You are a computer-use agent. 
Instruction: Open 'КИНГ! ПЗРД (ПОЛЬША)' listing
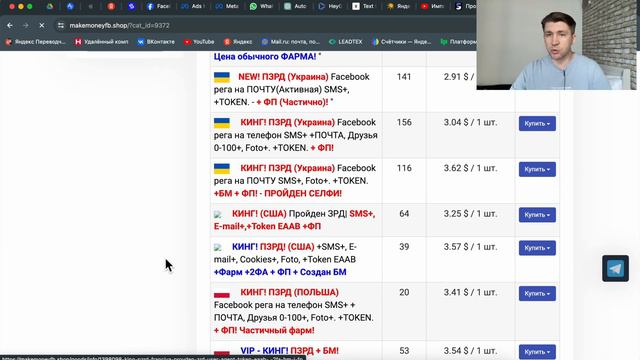tap(293, 311)
